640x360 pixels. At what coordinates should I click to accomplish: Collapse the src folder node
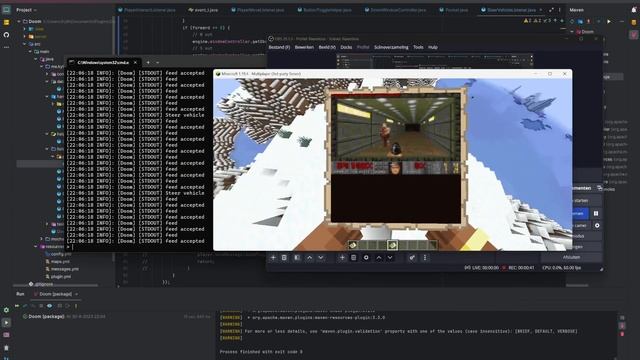point(24,44)
